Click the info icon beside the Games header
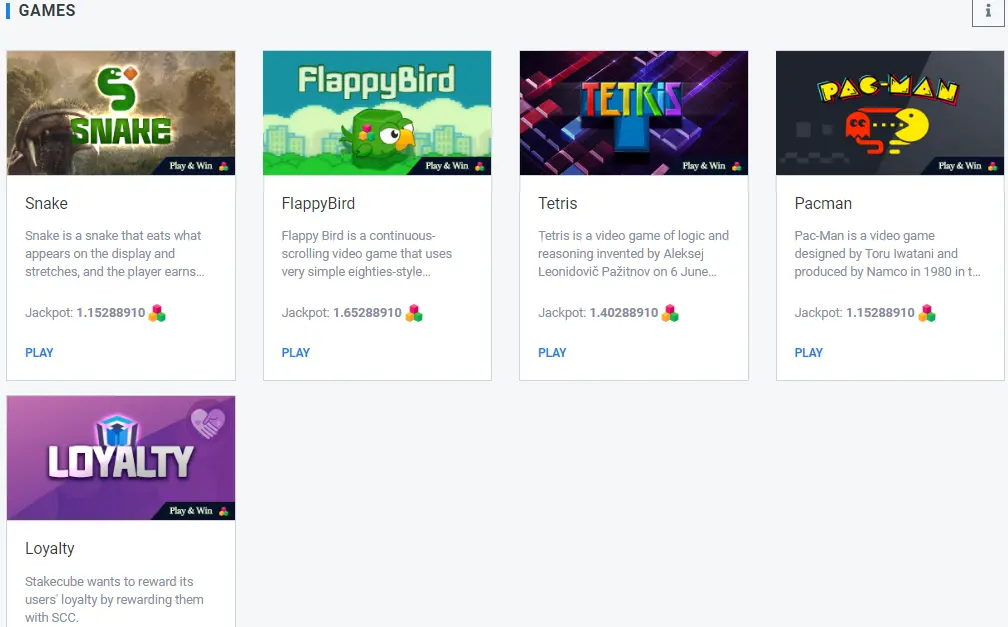Image resolution: width=1008 pixels, height=627 pixels. 988,11
